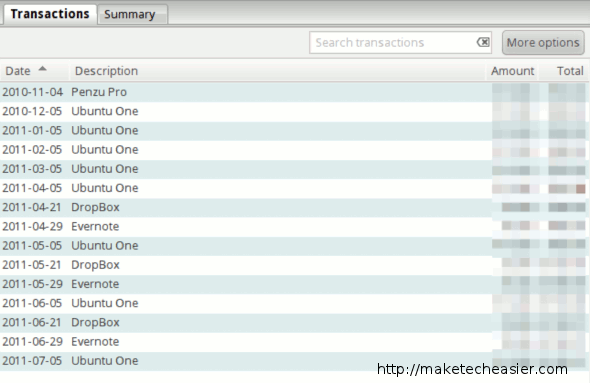Viewport: 590px width, 383px height.
Task: Select the DropBox row dated 2011-04-21
Action: click(x=295, y=207)
